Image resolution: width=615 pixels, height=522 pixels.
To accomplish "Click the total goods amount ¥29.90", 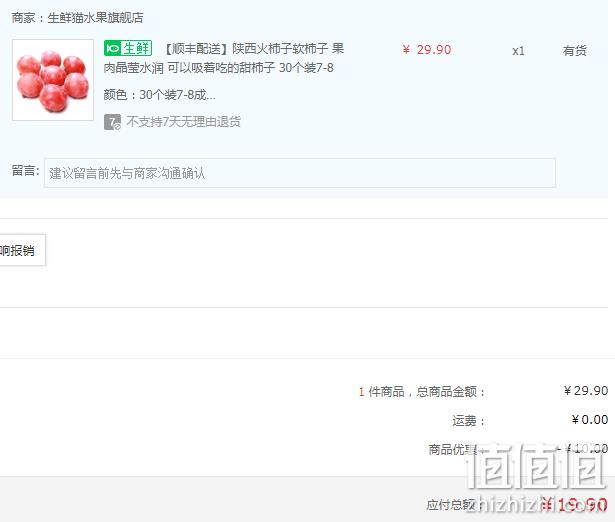I will 586,391.
